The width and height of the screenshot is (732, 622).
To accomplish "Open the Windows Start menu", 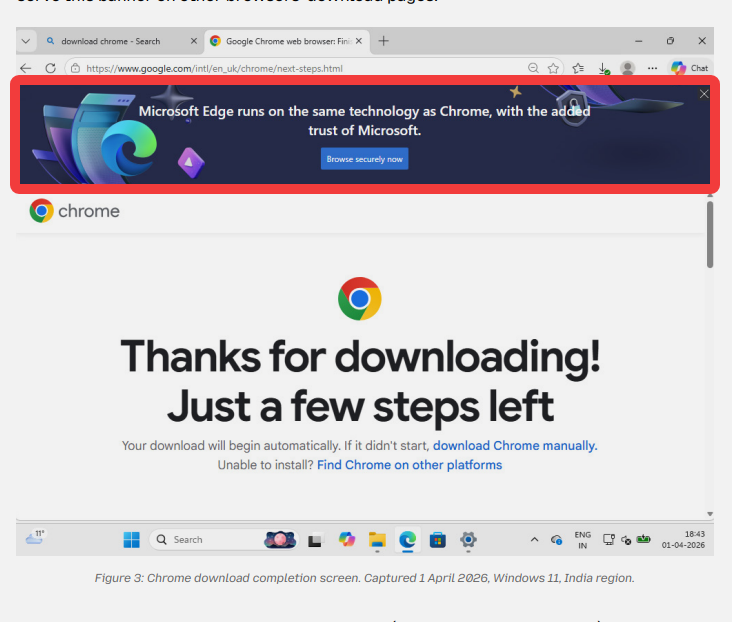I will [x=132, y=540].
